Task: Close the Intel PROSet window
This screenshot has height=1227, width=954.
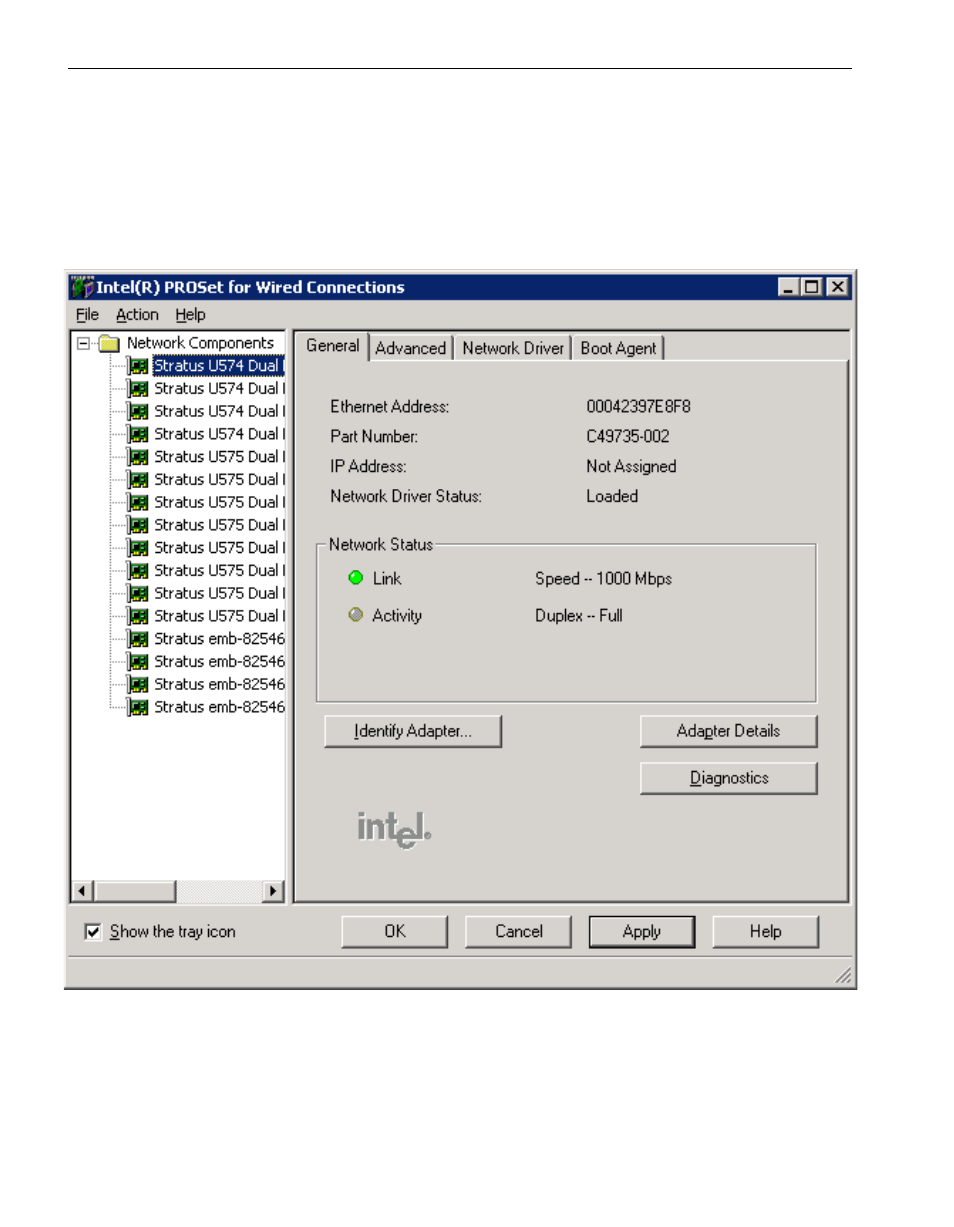Action: click(837, 287)
